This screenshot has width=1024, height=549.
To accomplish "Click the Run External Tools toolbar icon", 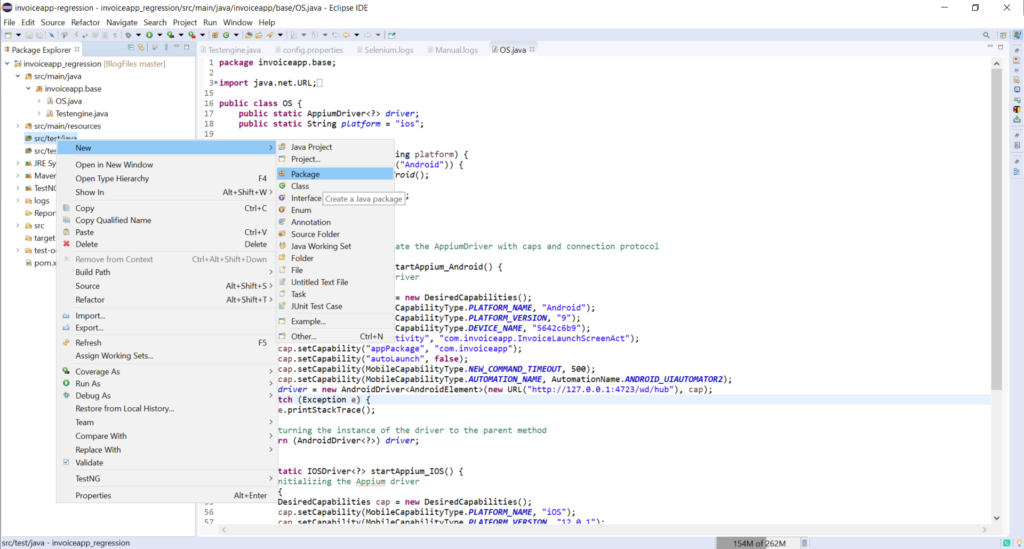I will pos(191,35).
